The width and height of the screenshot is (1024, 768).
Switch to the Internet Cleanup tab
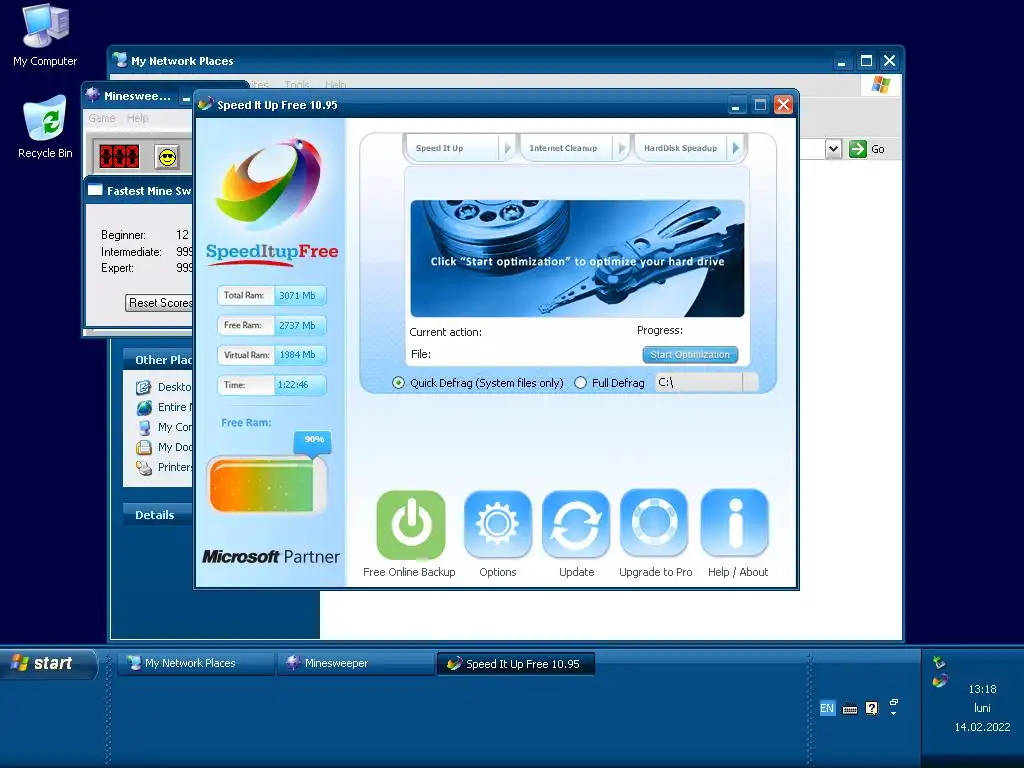[x=566, y=148]
